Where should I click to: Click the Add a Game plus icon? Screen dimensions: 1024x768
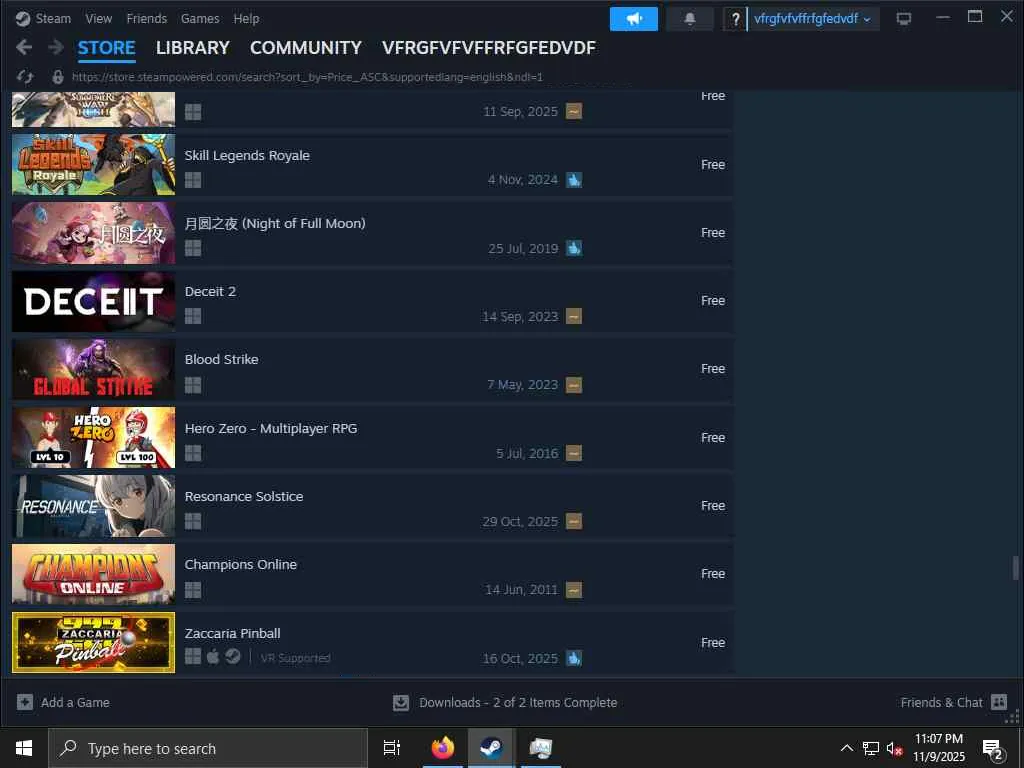point(25,702)
